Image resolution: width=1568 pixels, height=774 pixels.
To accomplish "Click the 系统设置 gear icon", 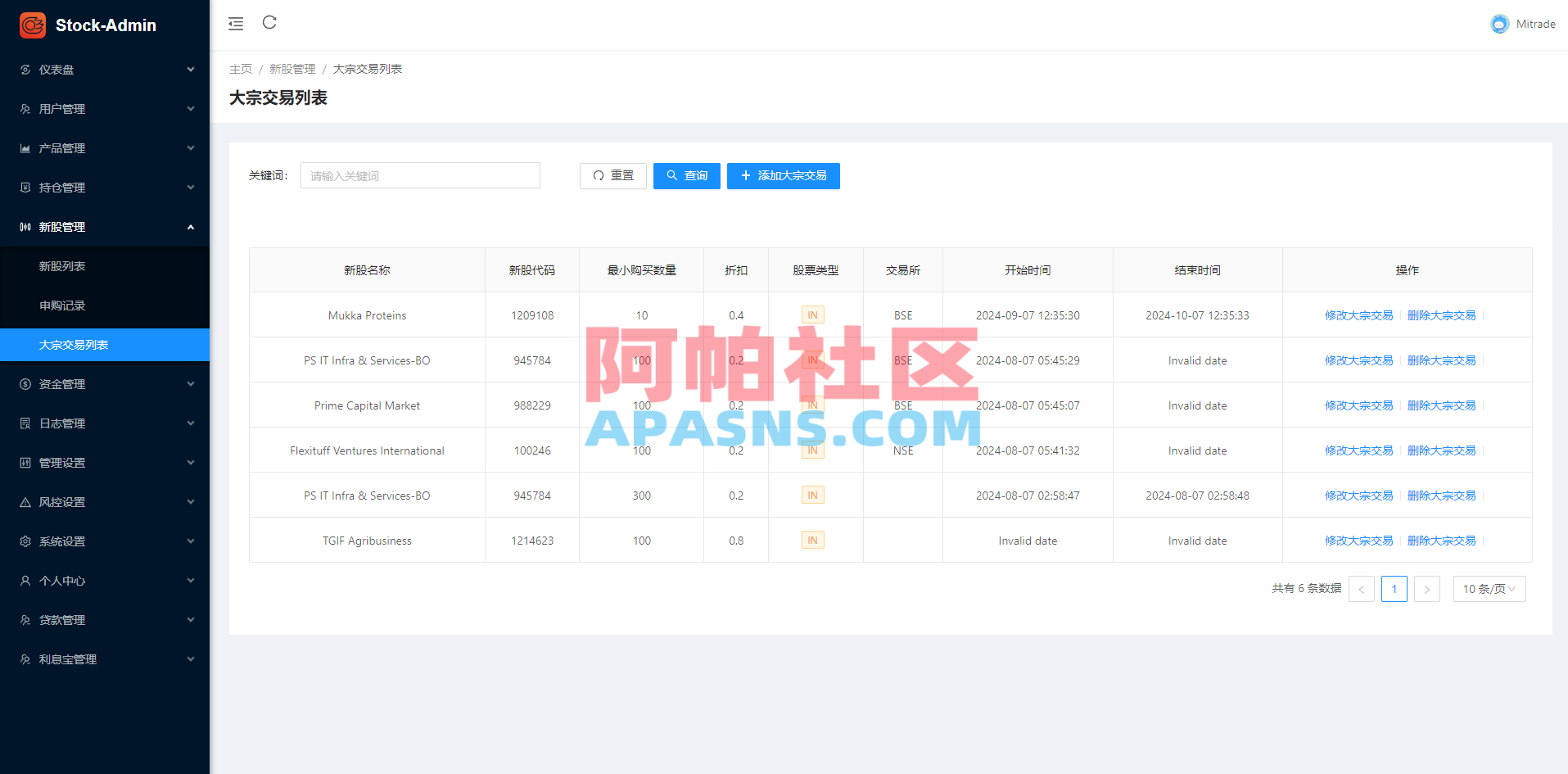I will point(25,541).
